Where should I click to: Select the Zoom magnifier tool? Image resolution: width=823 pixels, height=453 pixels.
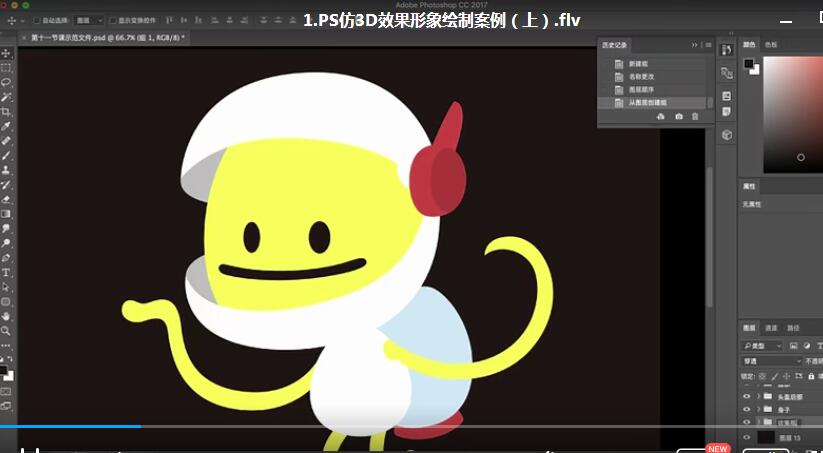point(6,330)
